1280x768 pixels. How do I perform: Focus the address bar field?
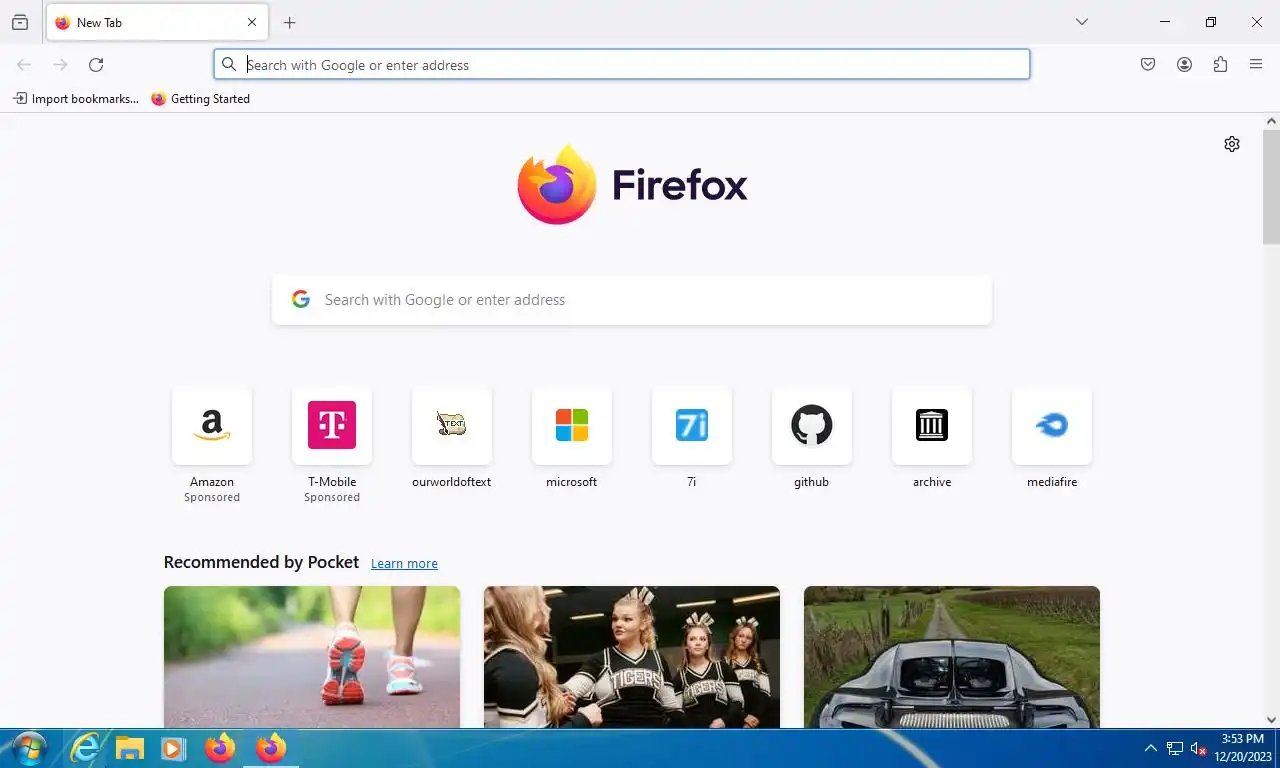622,65
